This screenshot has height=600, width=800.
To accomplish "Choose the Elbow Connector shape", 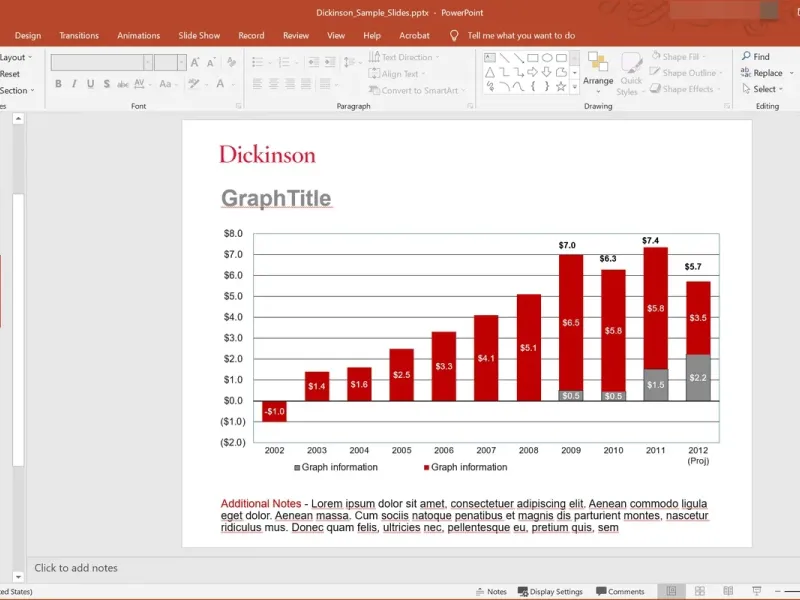I will [x=504, y=72].
